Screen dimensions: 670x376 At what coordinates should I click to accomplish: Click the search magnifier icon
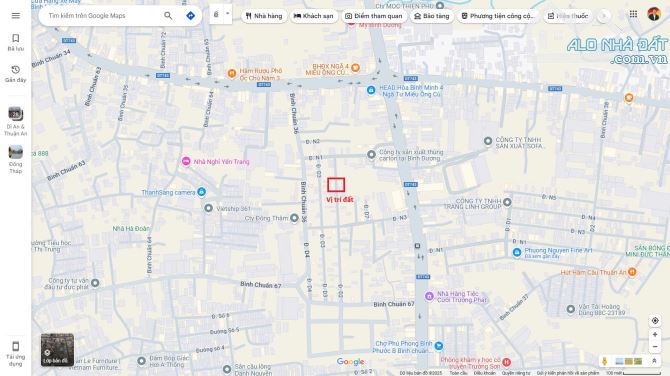168,16
